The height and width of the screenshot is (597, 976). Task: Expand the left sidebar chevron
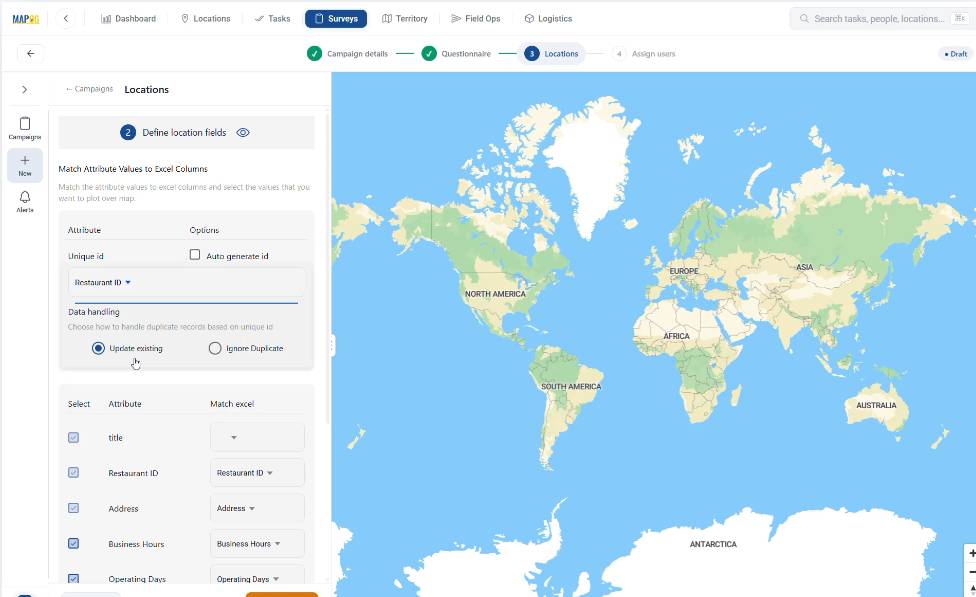(x=24, y=90)
